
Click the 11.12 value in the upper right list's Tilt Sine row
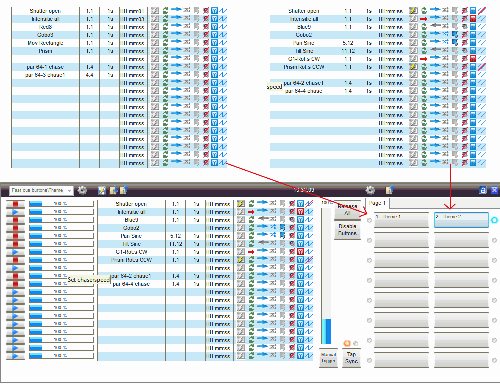coord(348,51)
